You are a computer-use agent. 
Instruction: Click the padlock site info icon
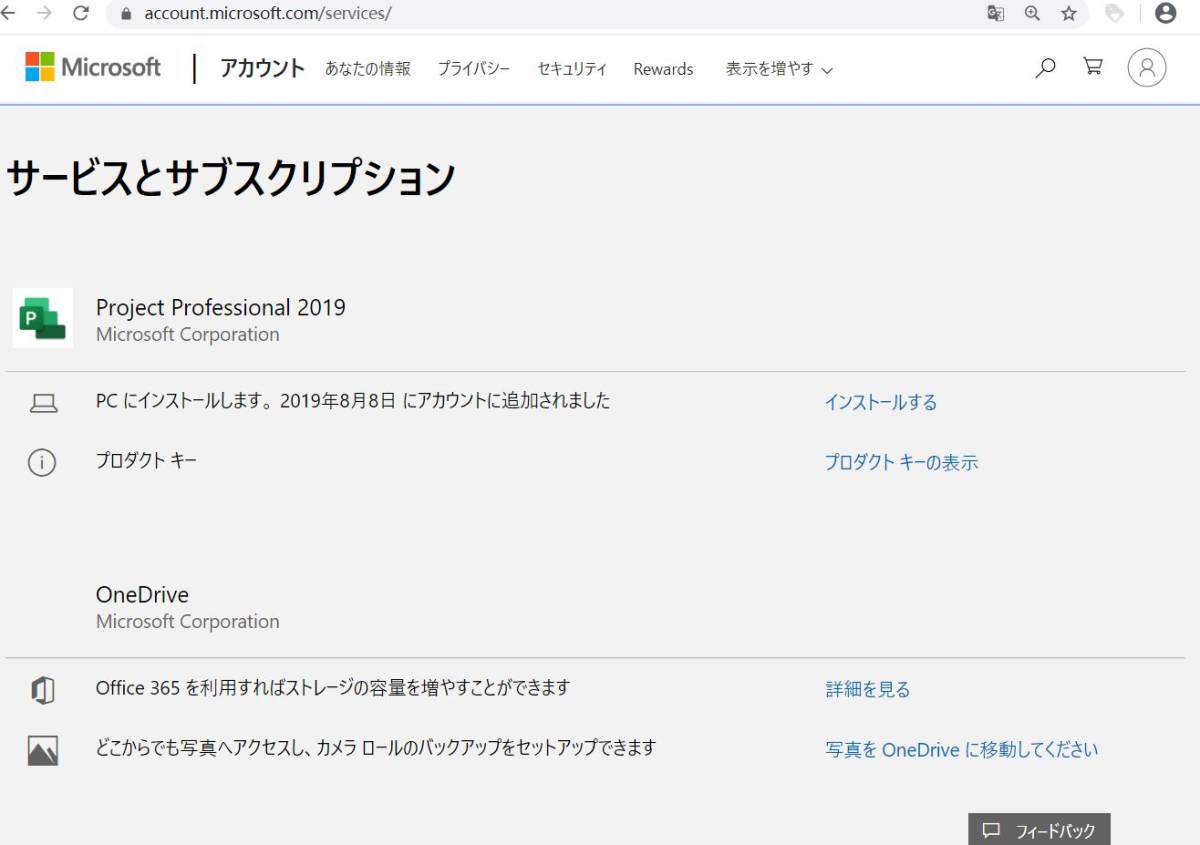click(126, 14)
